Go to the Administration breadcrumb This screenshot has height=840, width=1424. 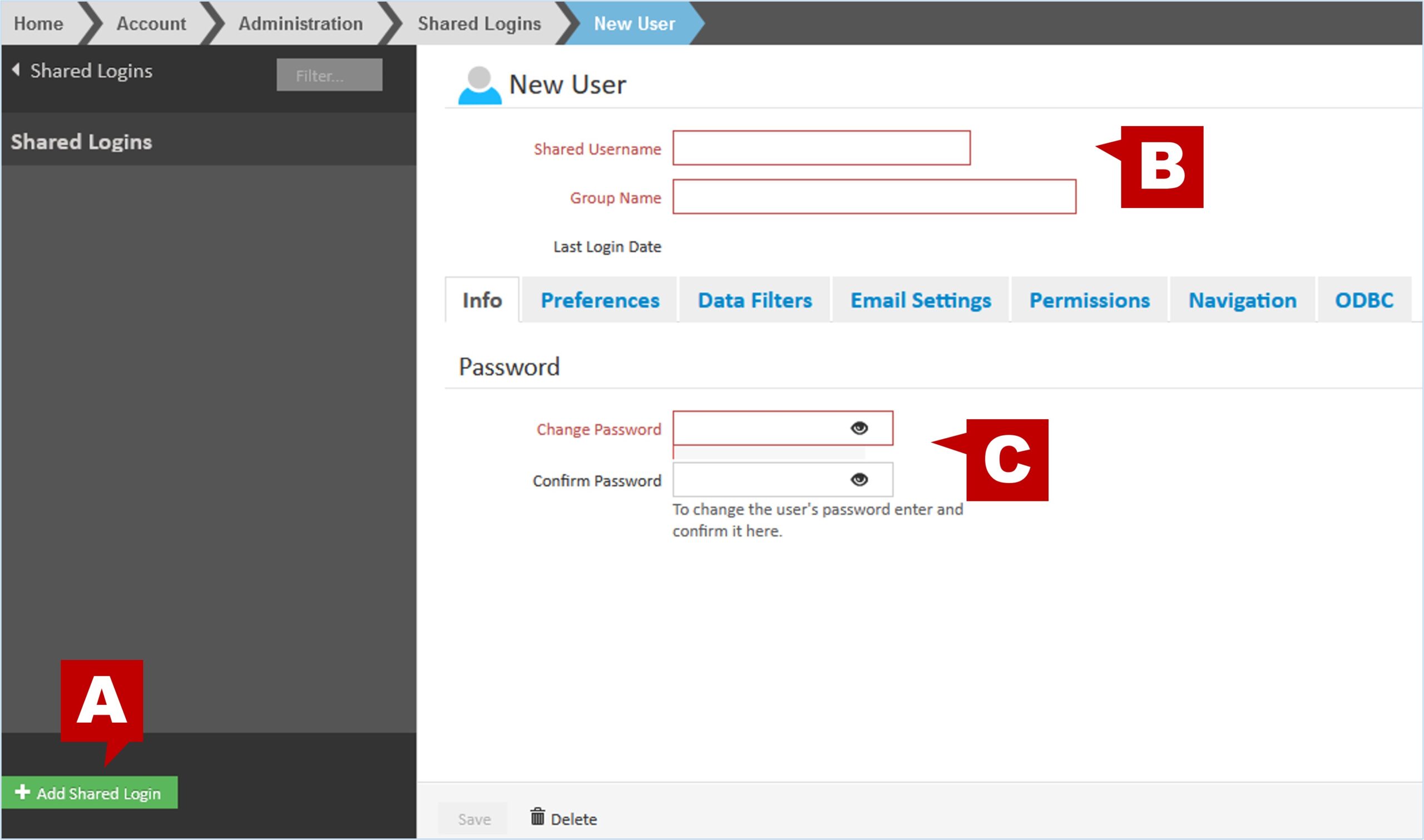pos(300,24)
